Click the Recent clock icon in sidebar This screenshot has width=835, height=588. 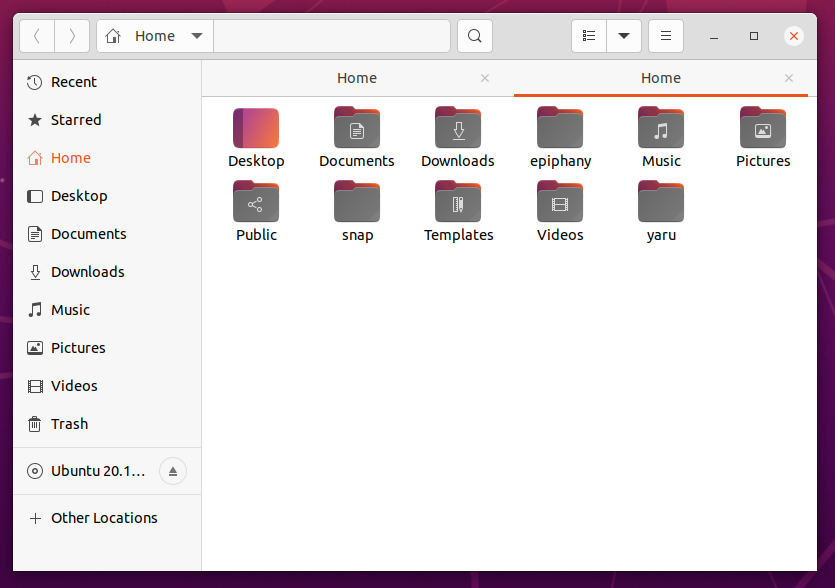coord(35,82)
